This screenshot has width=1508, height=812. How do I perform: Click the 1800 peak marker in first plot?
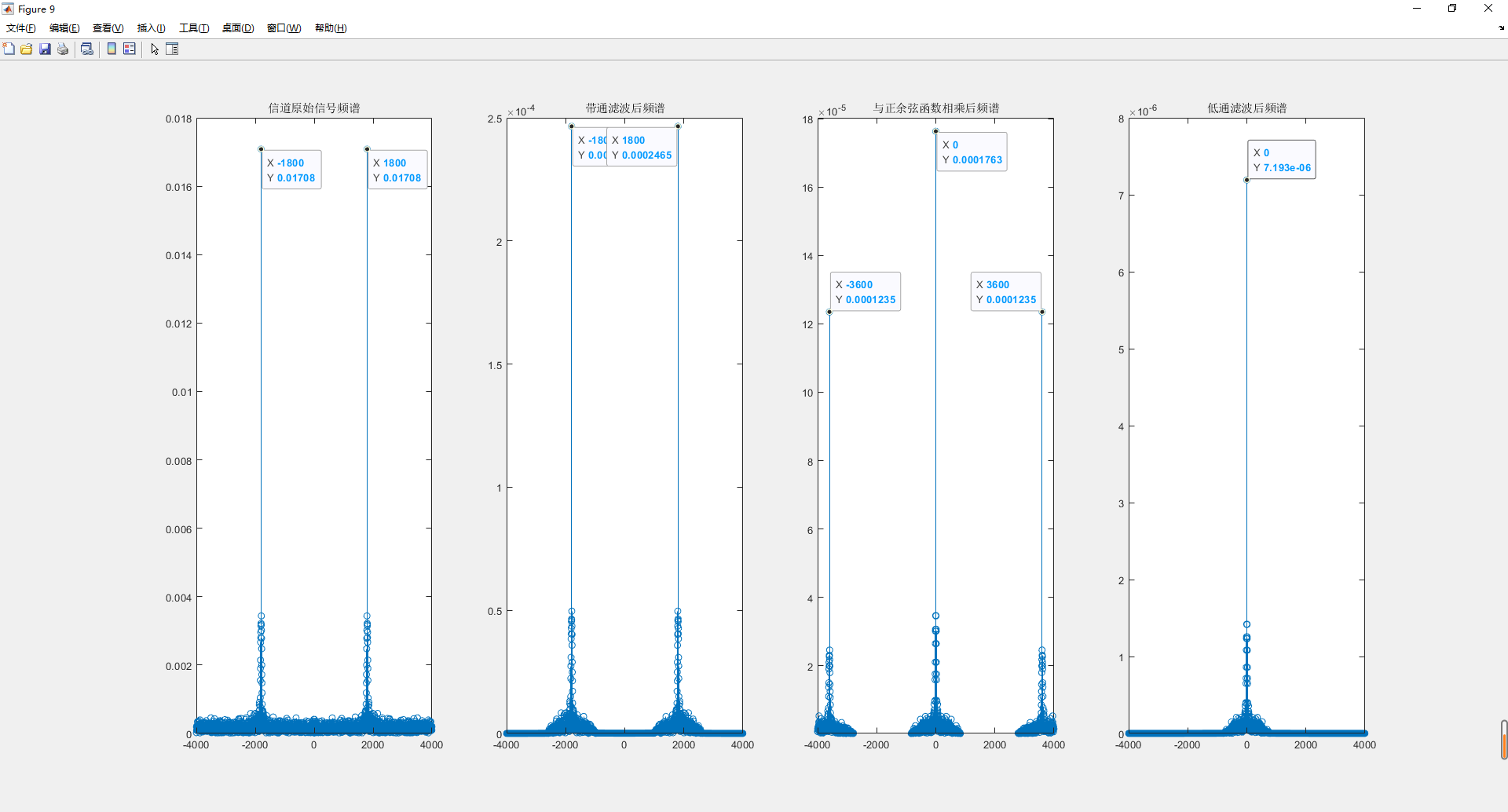(x=367, y=149)
